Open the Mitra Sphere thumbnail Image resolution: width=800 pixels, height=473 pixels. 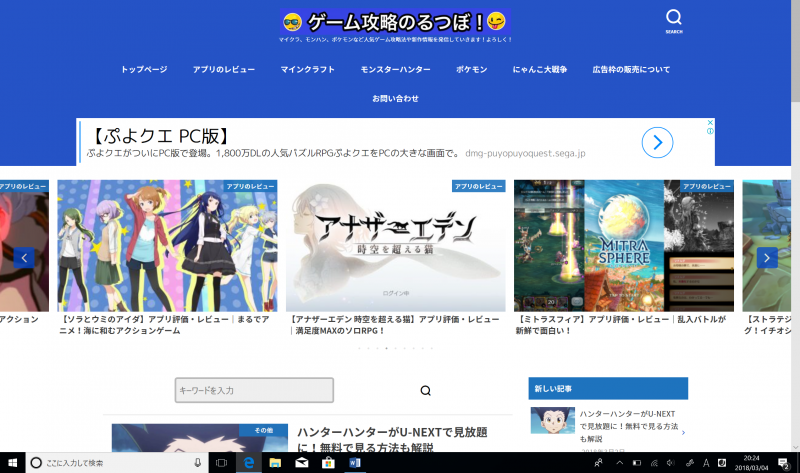623,245
